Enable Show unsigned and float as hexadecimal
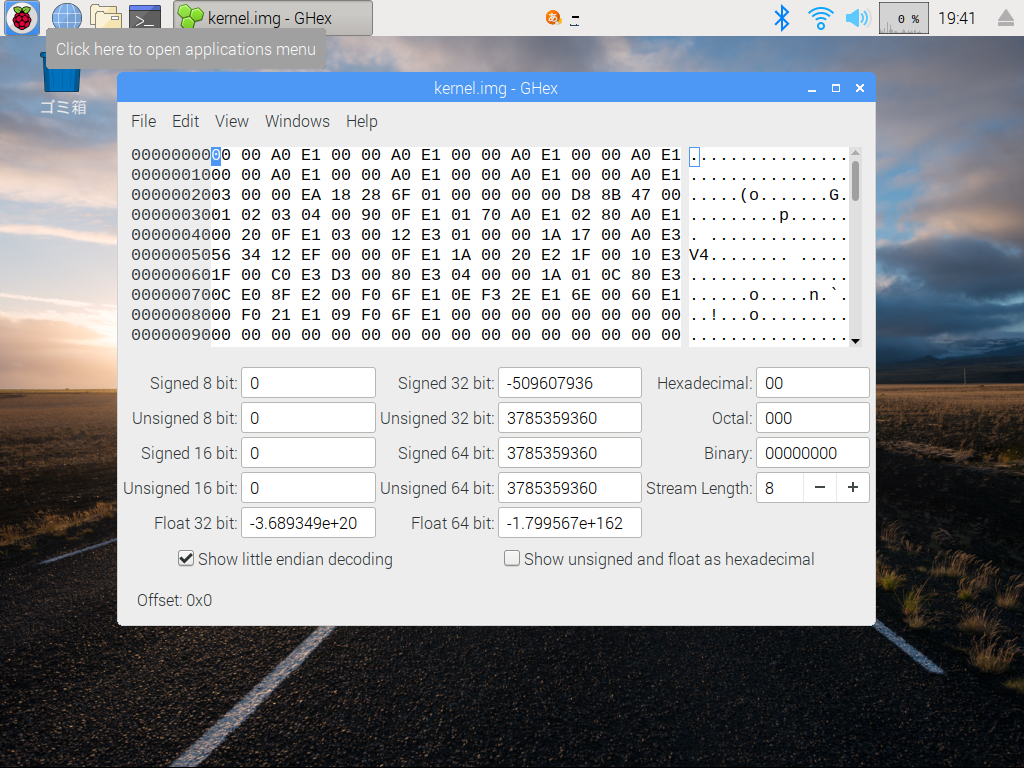Screen dimensions: 1024x768 pyautogui.click(x=512, y=559)
